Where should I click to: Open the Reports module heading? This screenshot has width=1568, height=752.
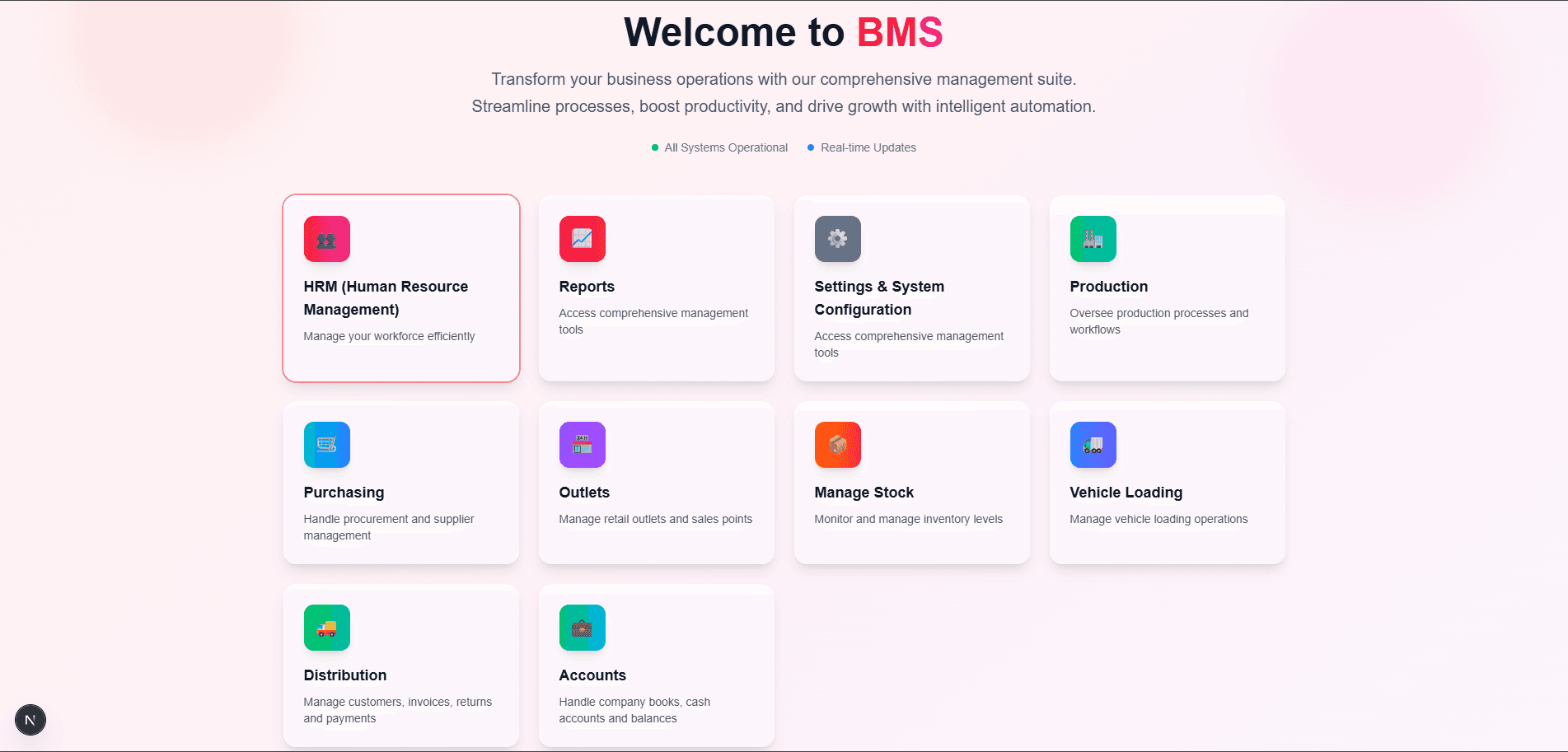pyautogui.click(x=587, y=287)
